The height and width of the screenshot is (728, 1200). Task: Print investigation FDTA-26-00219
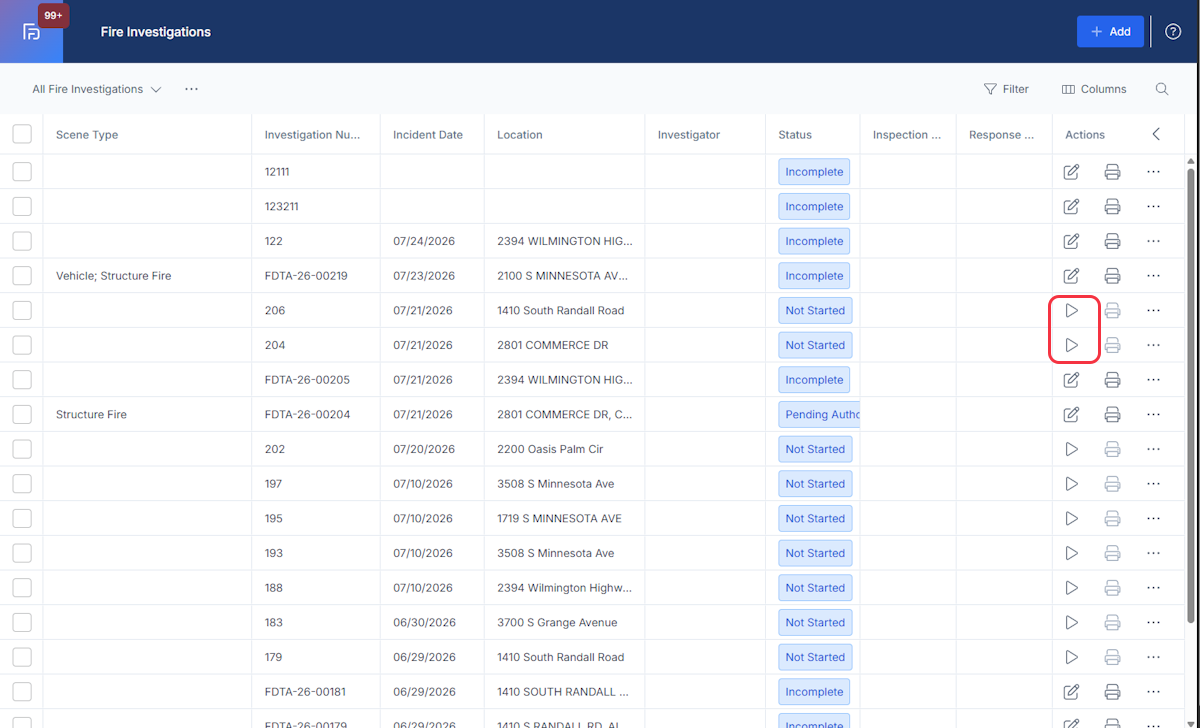[x=1112, y=276]
